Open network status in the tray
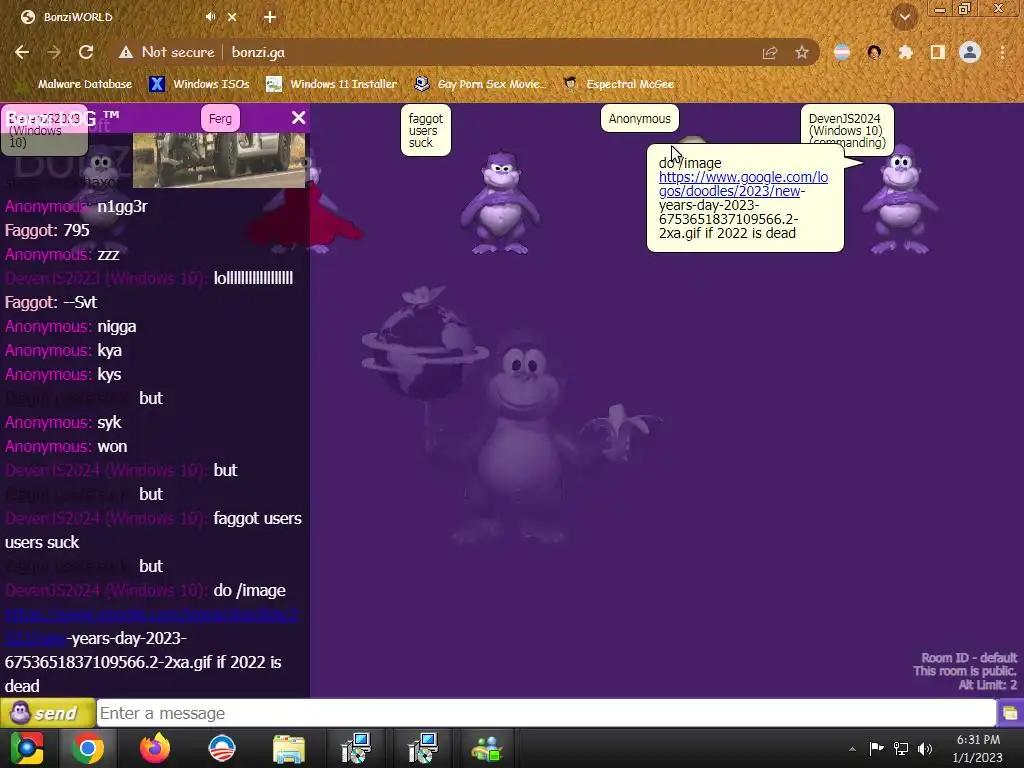Screen dimensions: 1024x768 tap(901, 748)
